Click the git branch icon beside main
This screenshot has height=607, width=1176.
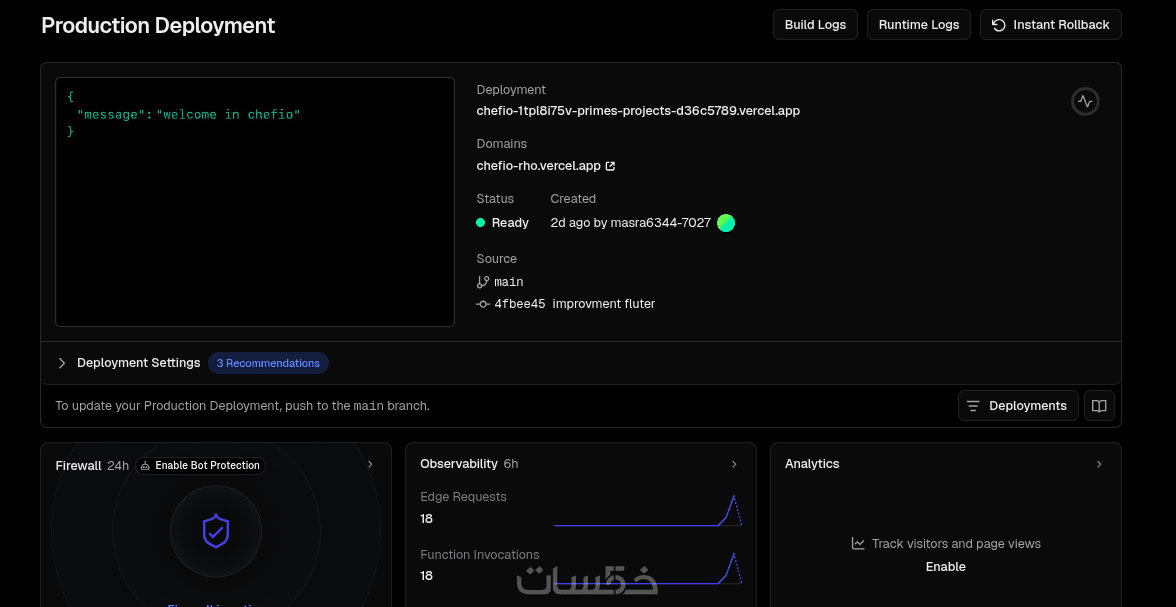click(483, 282)
